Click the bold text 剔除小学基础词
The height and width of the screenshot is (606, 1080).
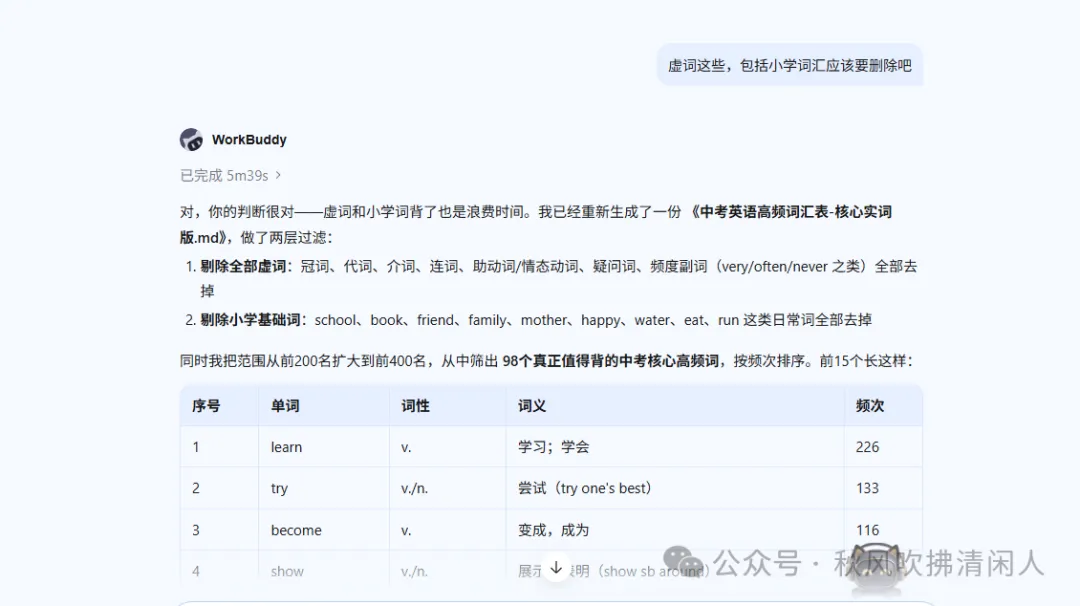250,320
